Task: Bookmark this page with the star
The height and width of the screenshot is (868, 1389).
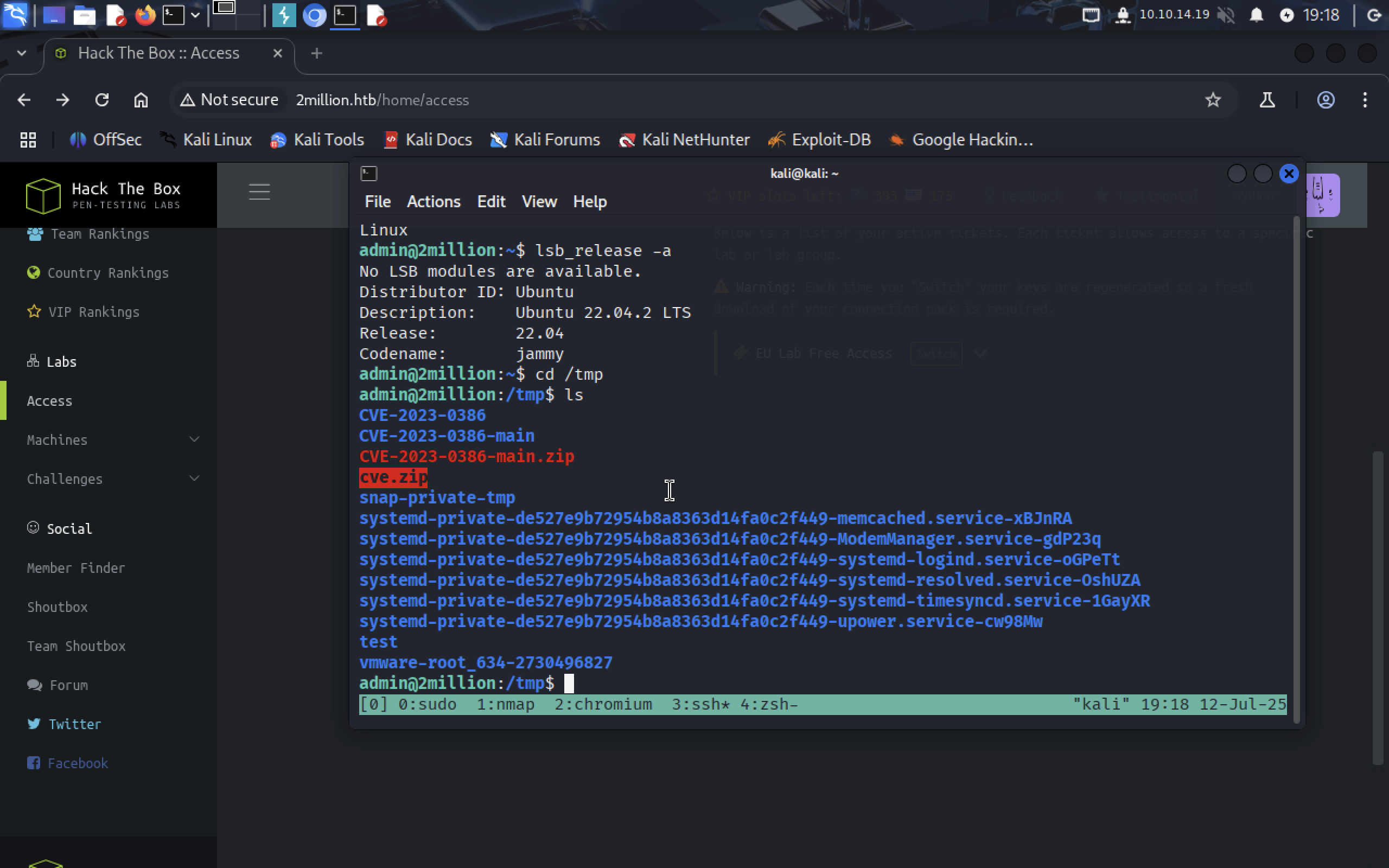Action: [x=1213, y=100]
